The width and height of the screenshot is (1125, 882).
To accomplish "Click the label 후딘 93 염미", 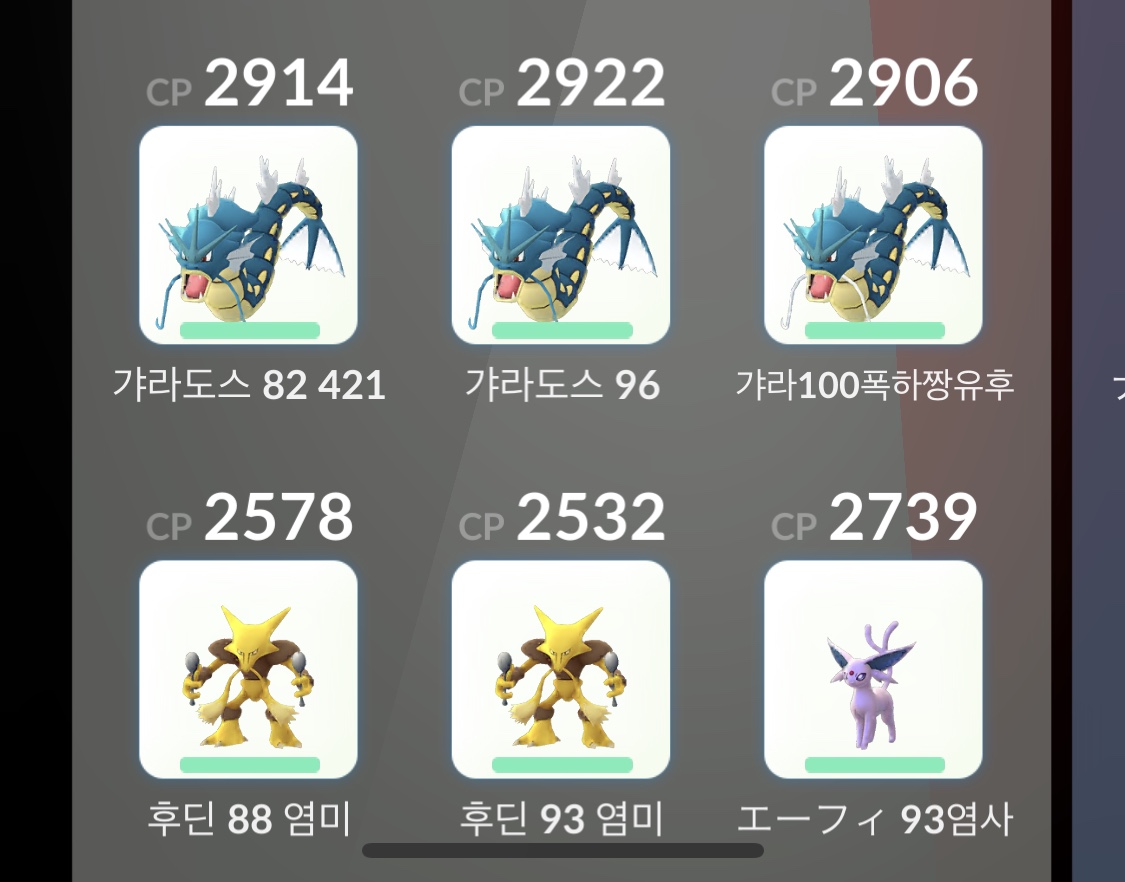I will click(561, 818).
